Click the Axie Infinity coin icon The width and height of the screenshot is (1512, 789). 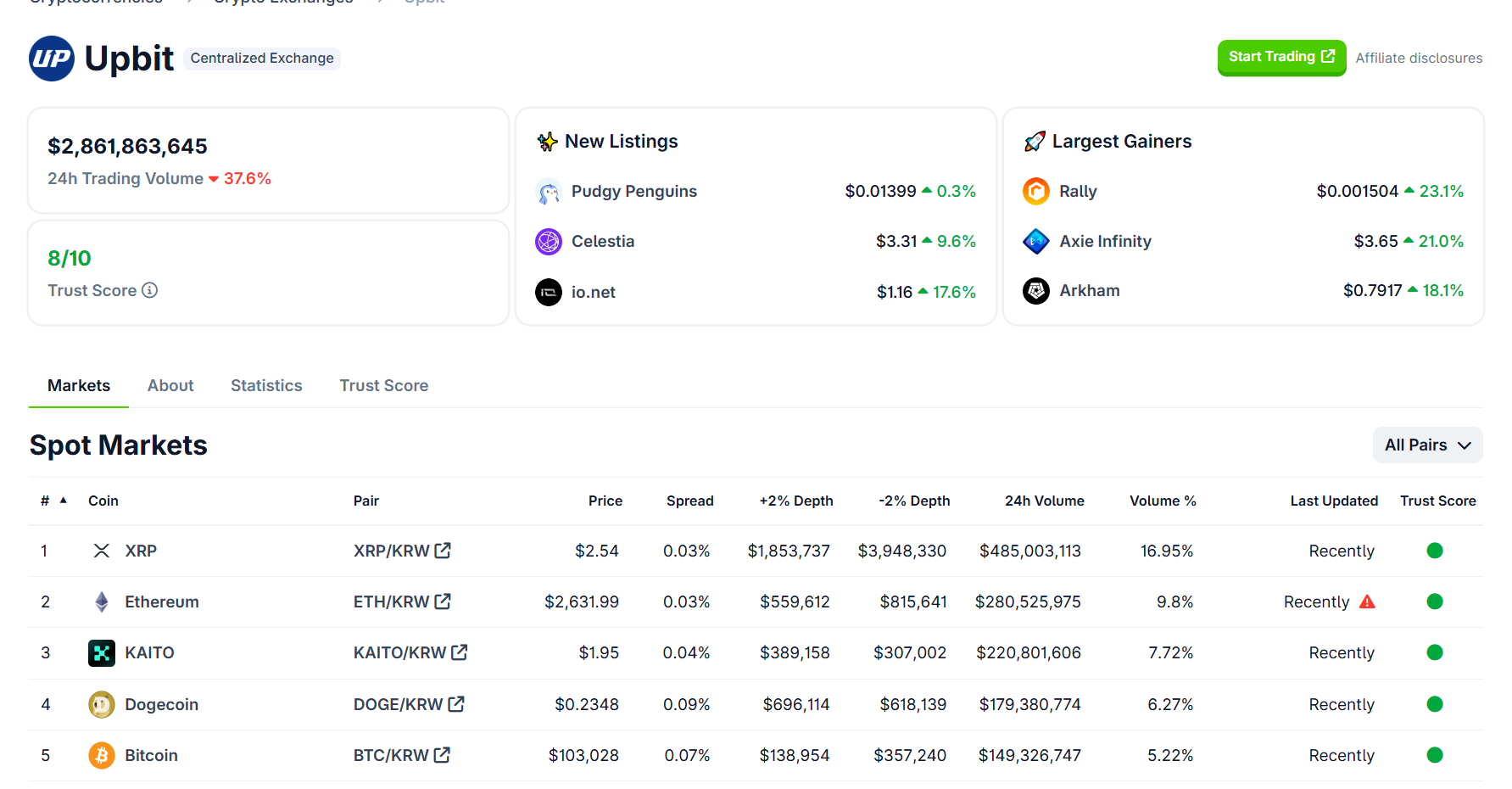tap(1036, 242)
